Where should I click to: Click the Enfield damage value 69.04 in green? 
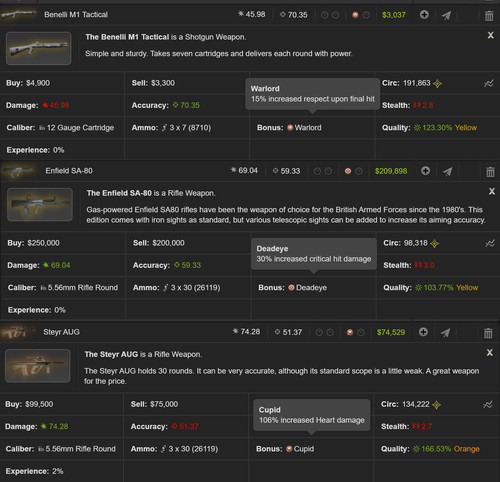tap(60, 265)
